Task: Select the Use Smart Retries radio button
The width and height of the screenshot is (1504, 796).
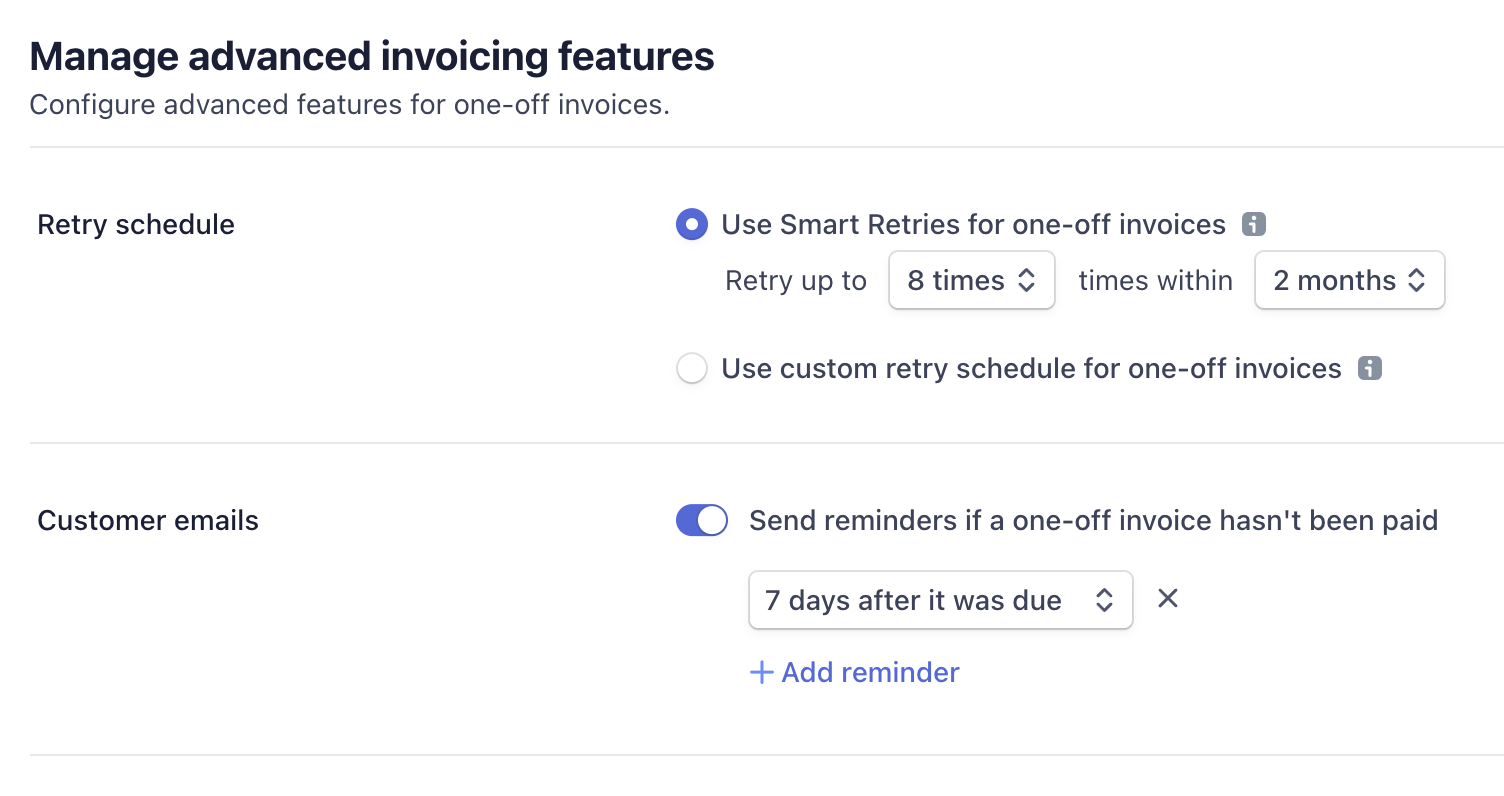Action: (692, 225)
